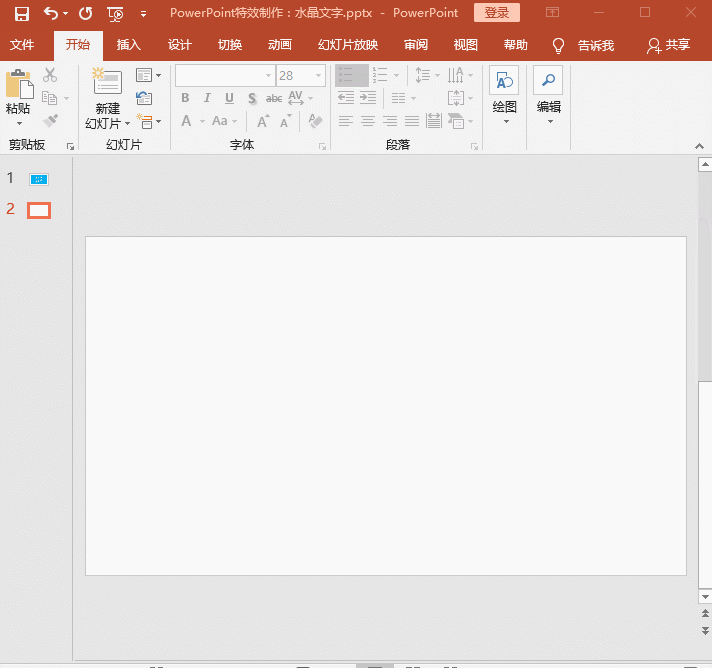Screen dimensions: 712x668
Task: Align text left
Action: pos(346,121)
